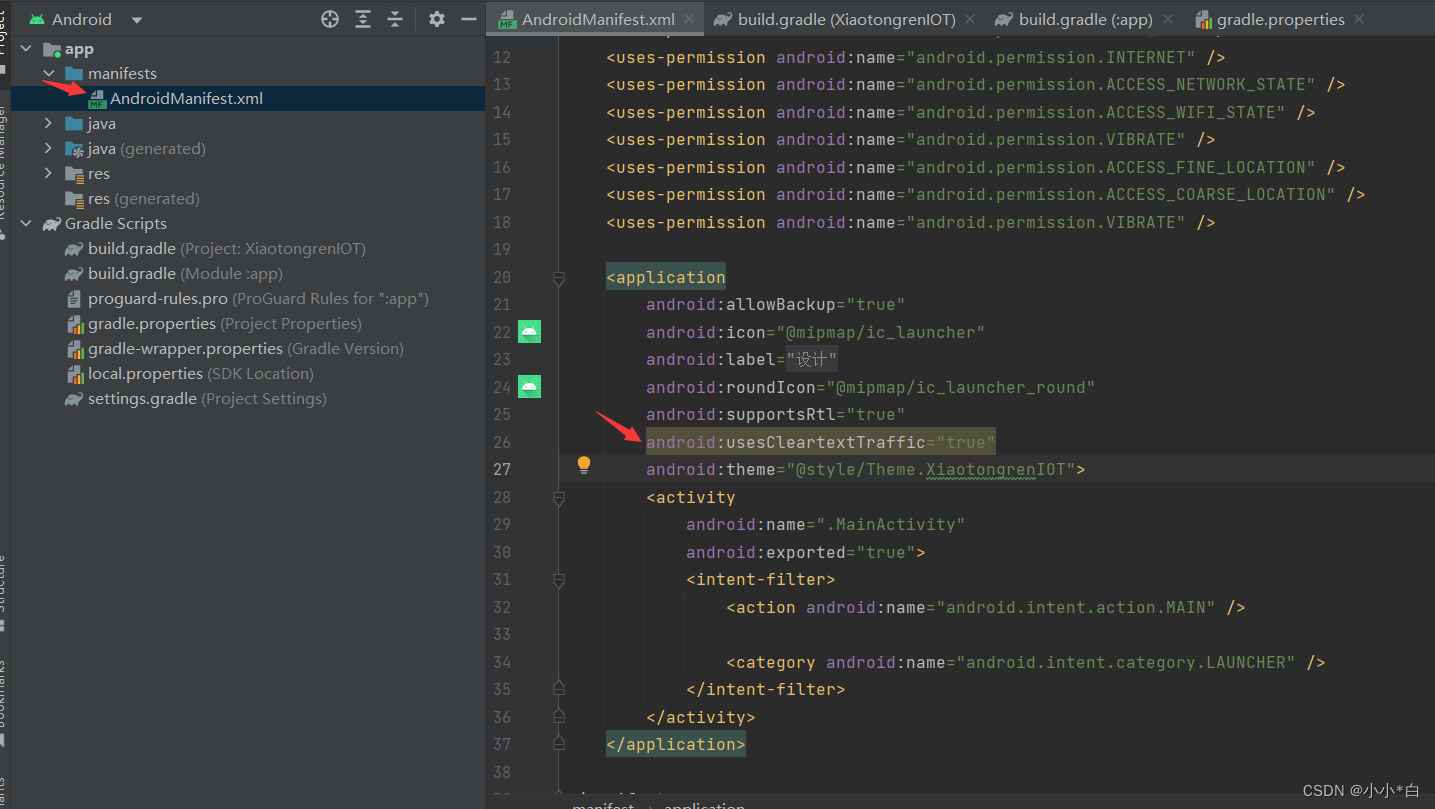Viewport: 1435px width, 809px height.
Task: Collapse the manifests folder
Action: pyautogui.click(x=48, y=74)
